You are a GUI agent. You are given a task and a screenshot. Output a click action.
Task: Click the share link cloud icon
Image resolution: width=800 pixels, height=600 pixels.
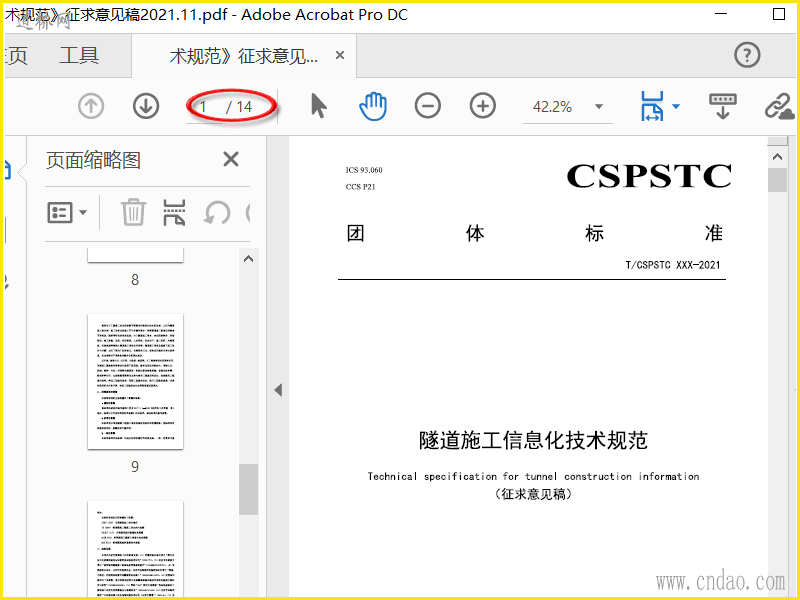[x=780, y=107]
